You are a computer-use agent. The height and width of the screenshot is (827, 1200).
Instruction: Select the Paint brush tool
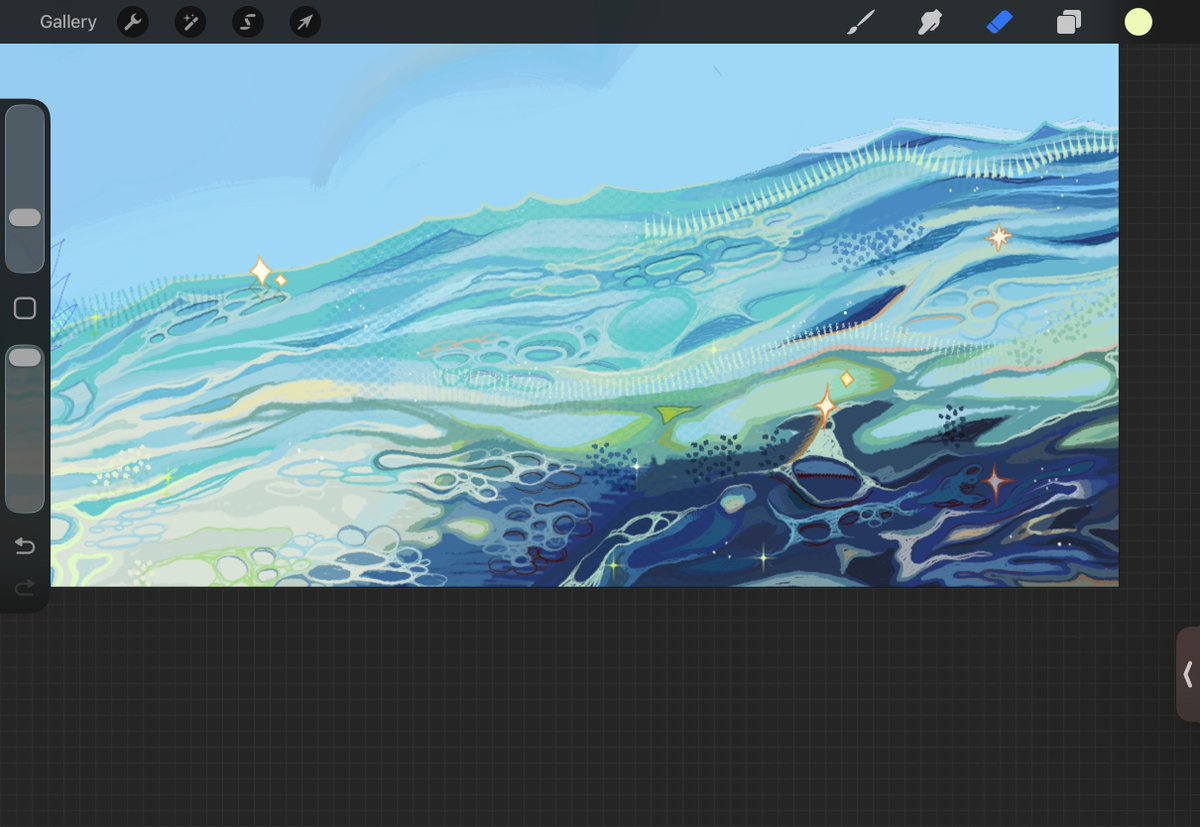860,22
